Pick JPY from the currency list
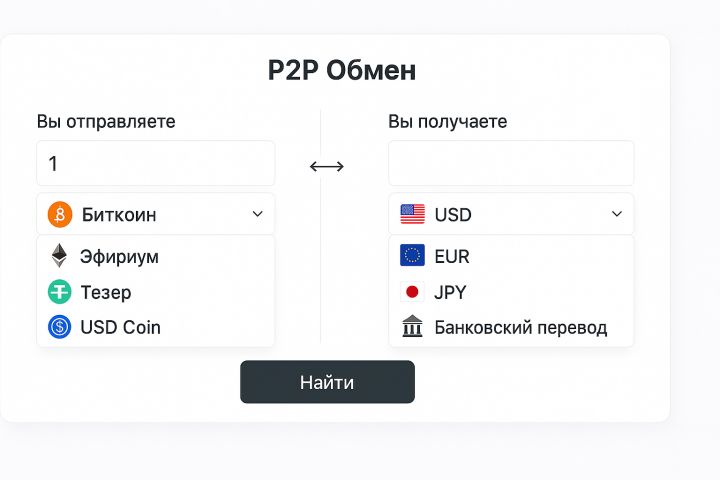 tap(451, 292)
